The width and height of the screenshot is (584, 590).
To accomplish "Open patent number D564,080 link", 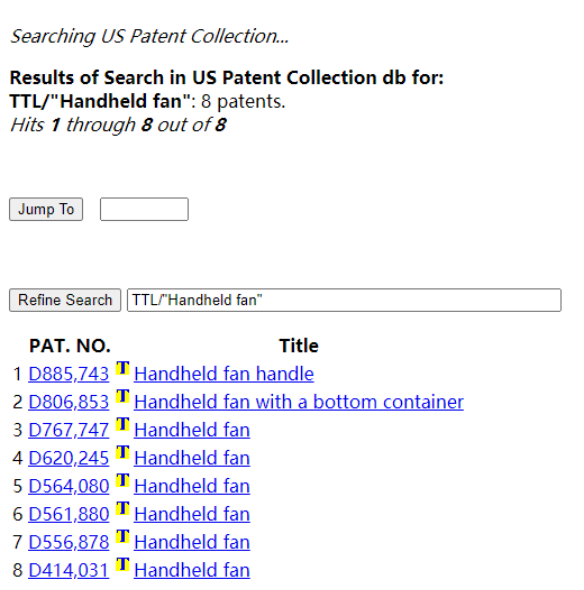I will pyautogui.click(x=69, y=486).
